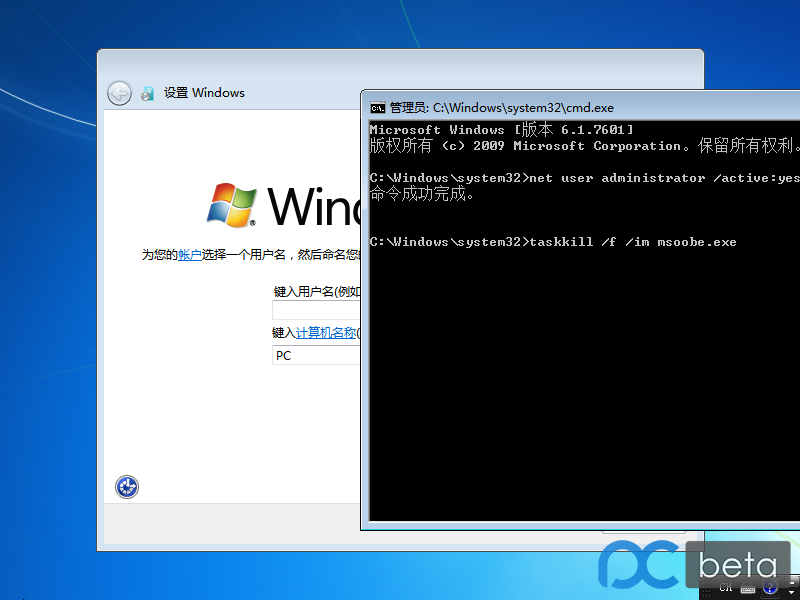This screenshot has width=800, height=600.
Task: Click the 命令成功完成 output line
Action: click(x=422, y=194)
